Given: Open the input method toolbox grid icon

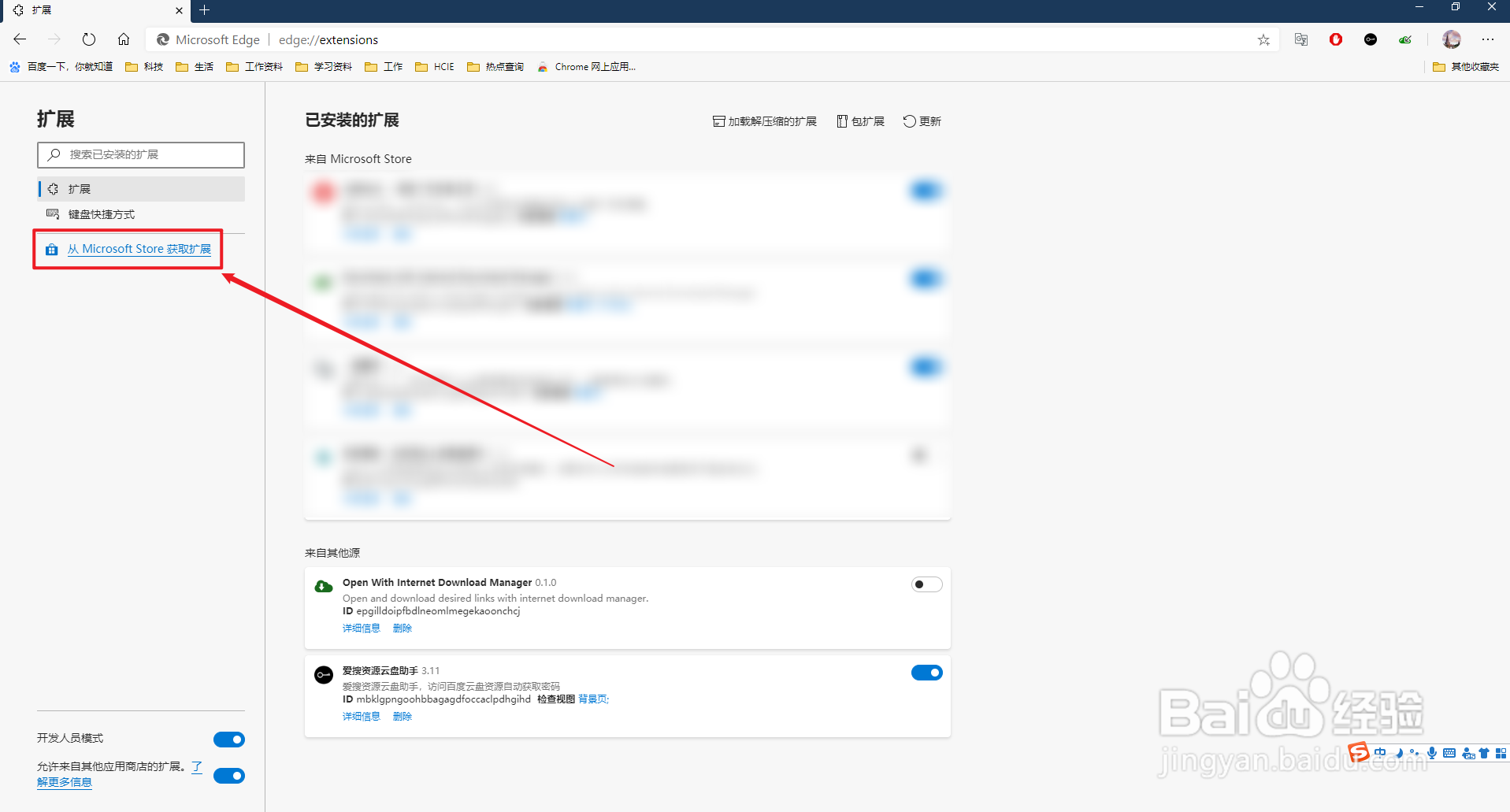Looking at the screenshot, I should click(1501, 754).
